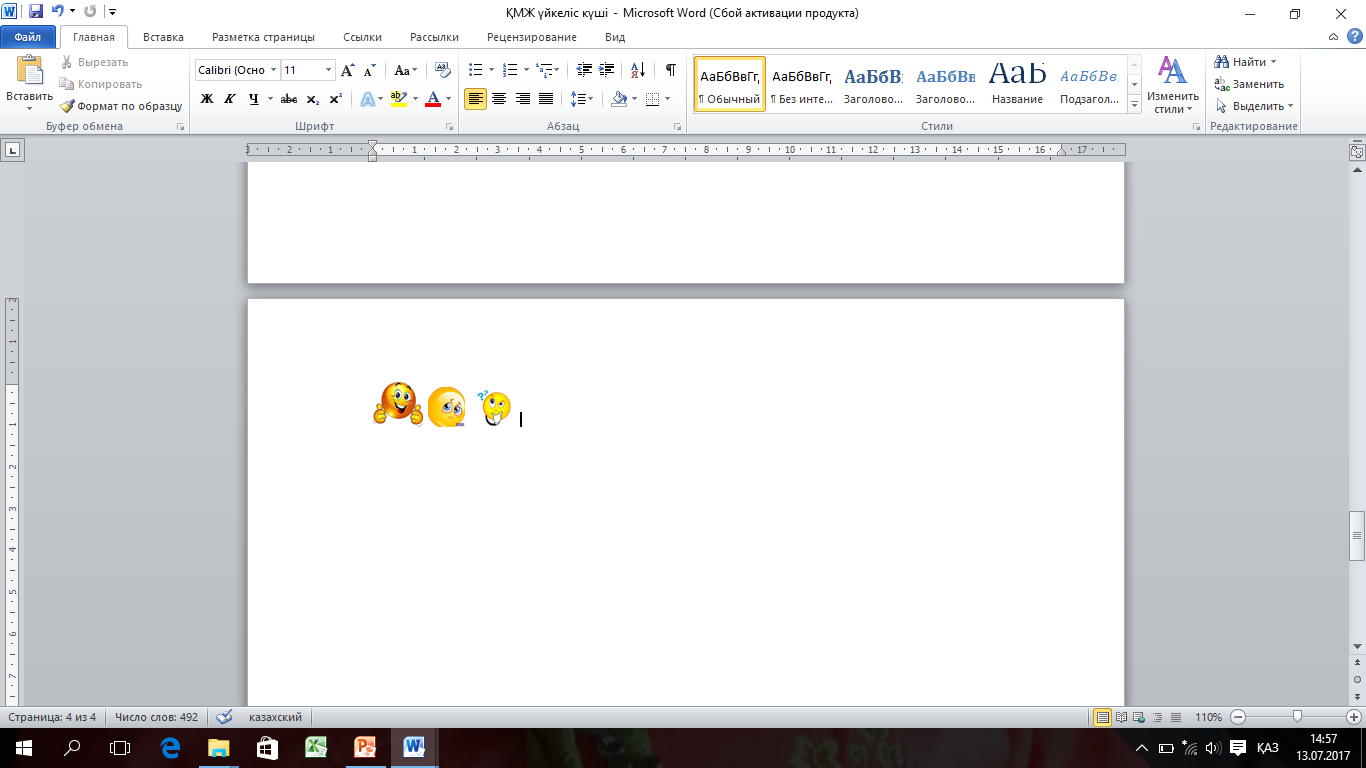Apply italic formatting (К)
This screenshot has height=768, width=1366.
point(230,99)
